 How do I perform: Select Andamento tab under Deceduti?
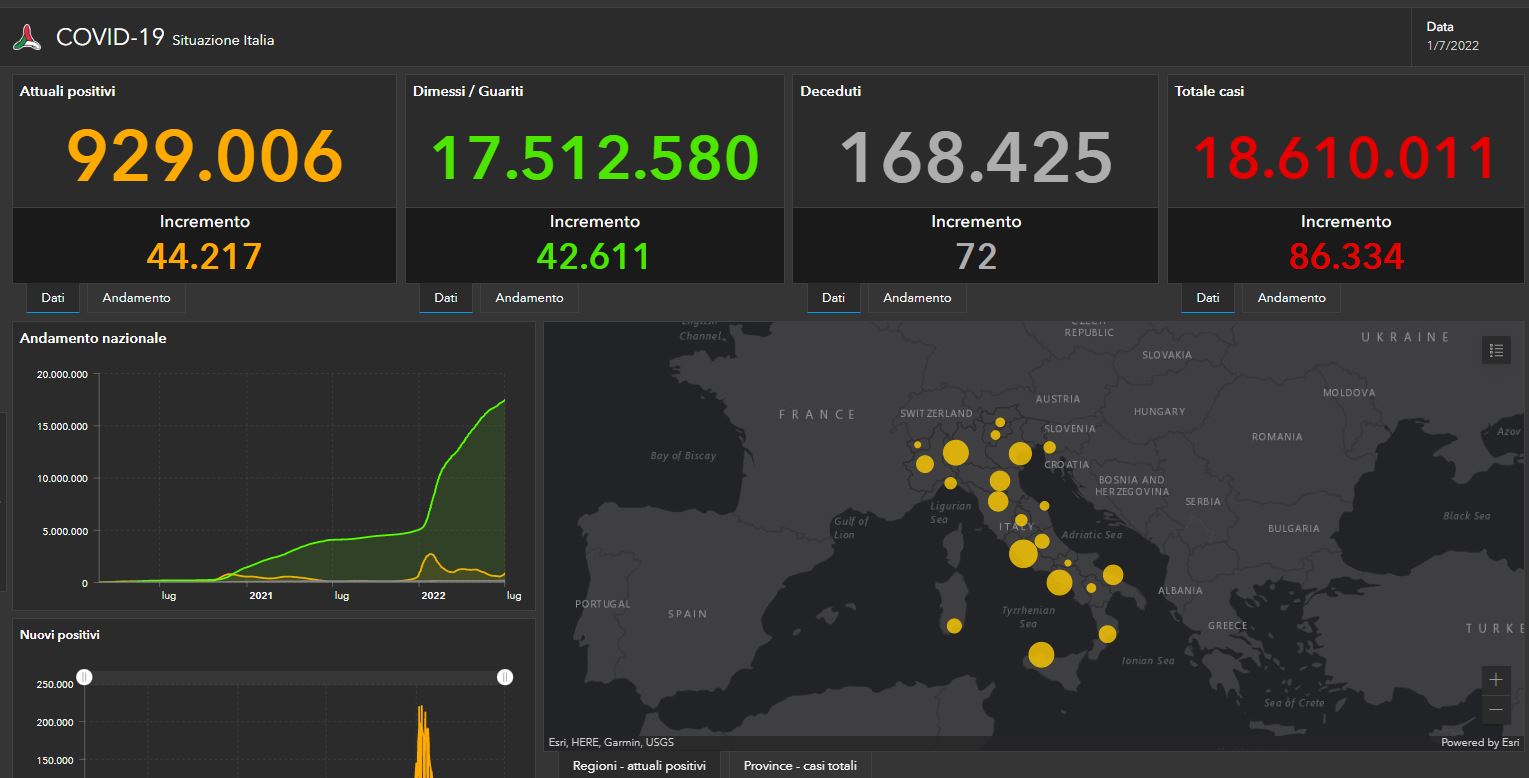[x=917, y=298]
